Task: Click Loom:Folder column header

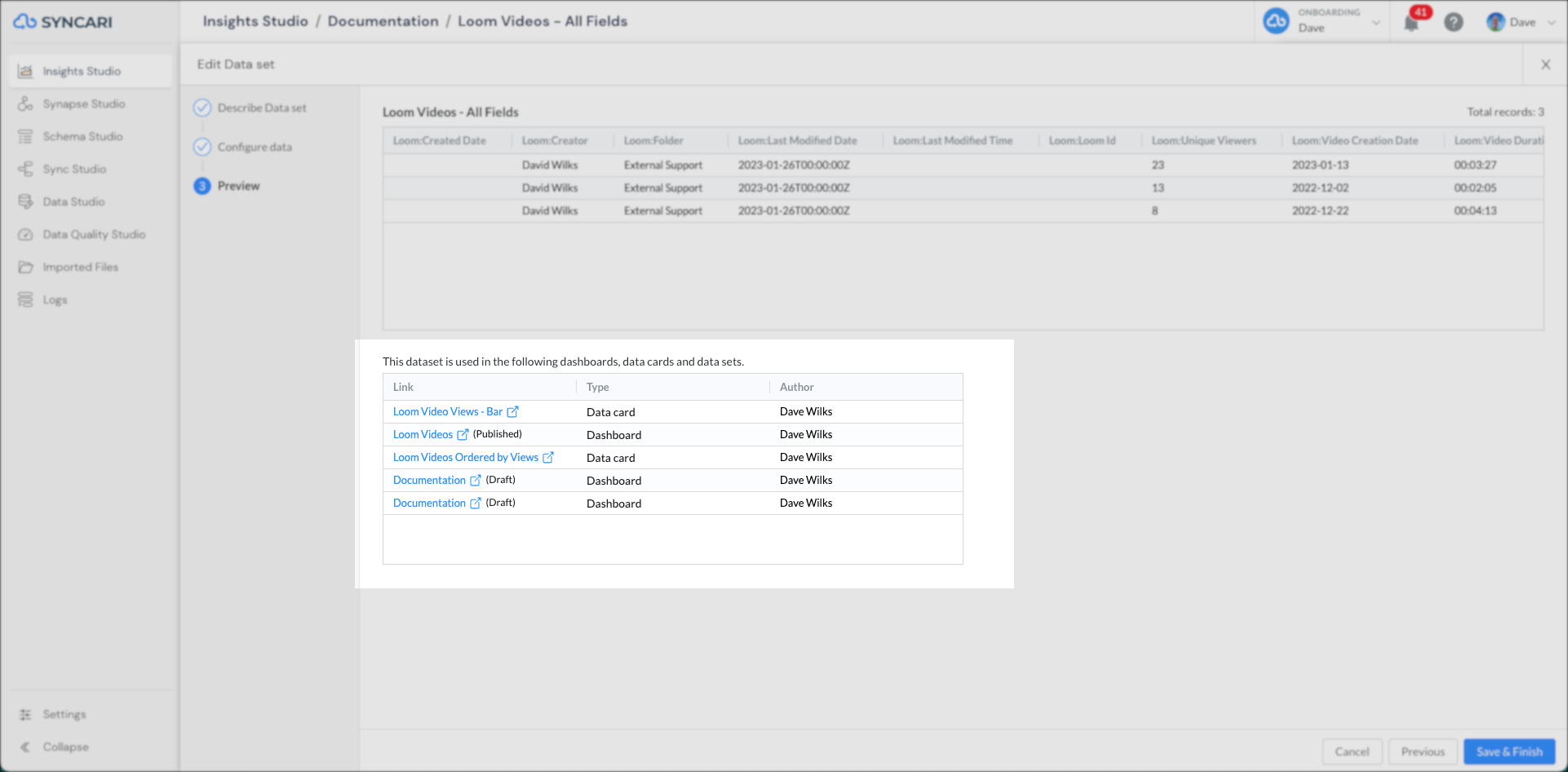Action: pyautogui.click(x=653, y=141)
